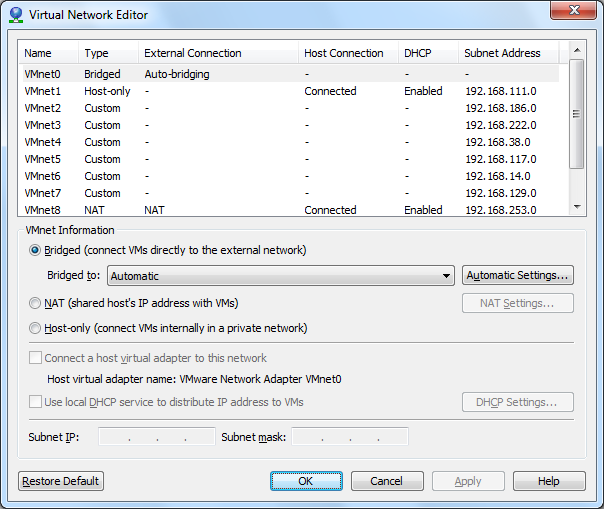
Task: Click the Auto-bridging cell of VMnet0
Action: (177, 74)
